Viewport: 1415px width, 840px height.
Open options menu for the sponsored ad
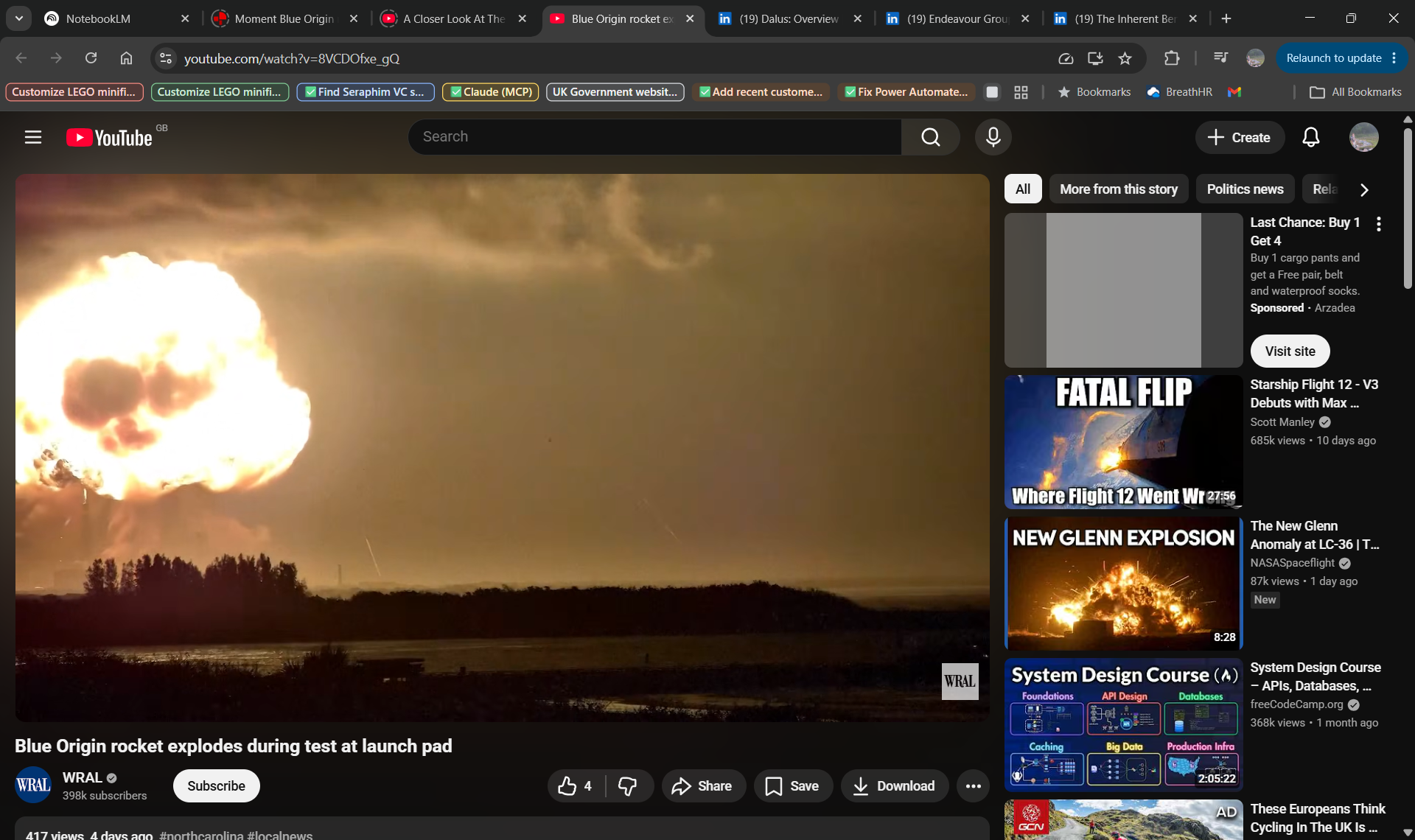1378,224
